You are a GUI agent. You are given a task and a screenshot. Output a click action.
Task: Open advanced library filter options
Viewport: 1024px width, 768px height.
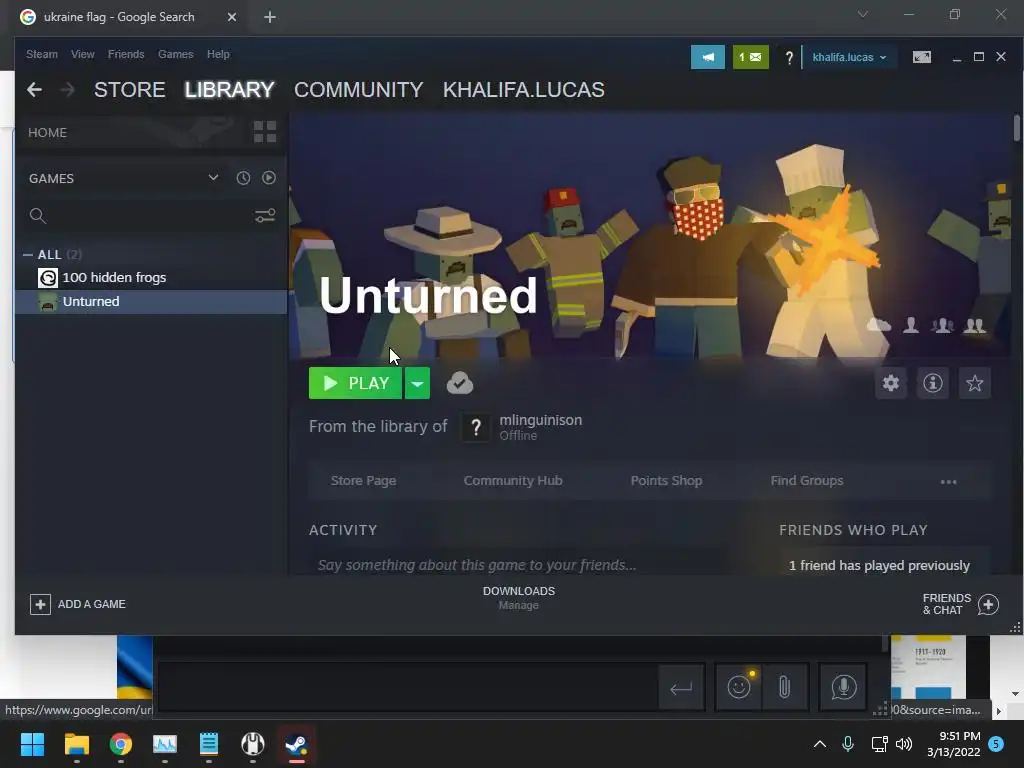tap(264, 216)
